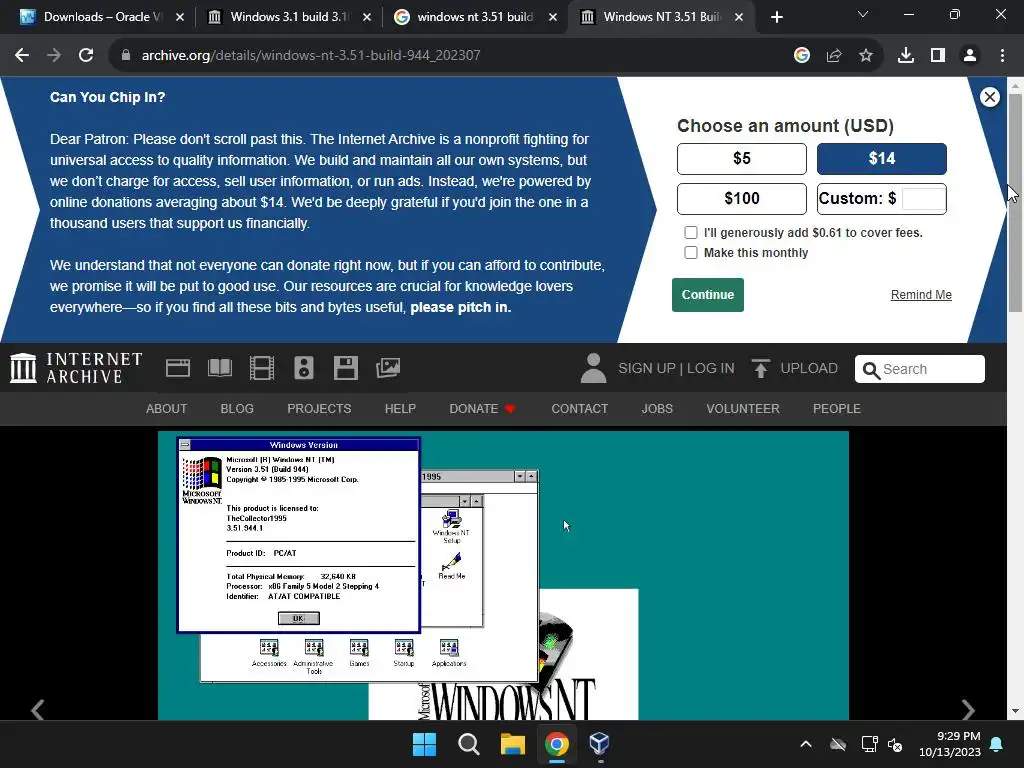Toggle Chrome side panel icon
Image resolution: width=1024 pixels, height=768 pixels.
click(x=938, y=56)
